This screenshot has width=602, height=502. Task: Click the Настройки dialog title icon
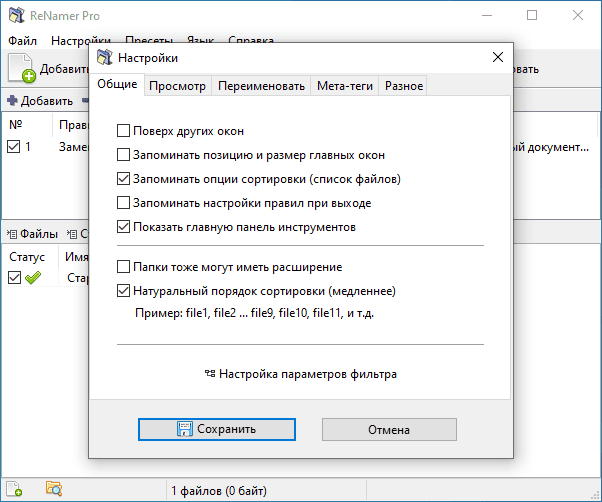(104, 58)
